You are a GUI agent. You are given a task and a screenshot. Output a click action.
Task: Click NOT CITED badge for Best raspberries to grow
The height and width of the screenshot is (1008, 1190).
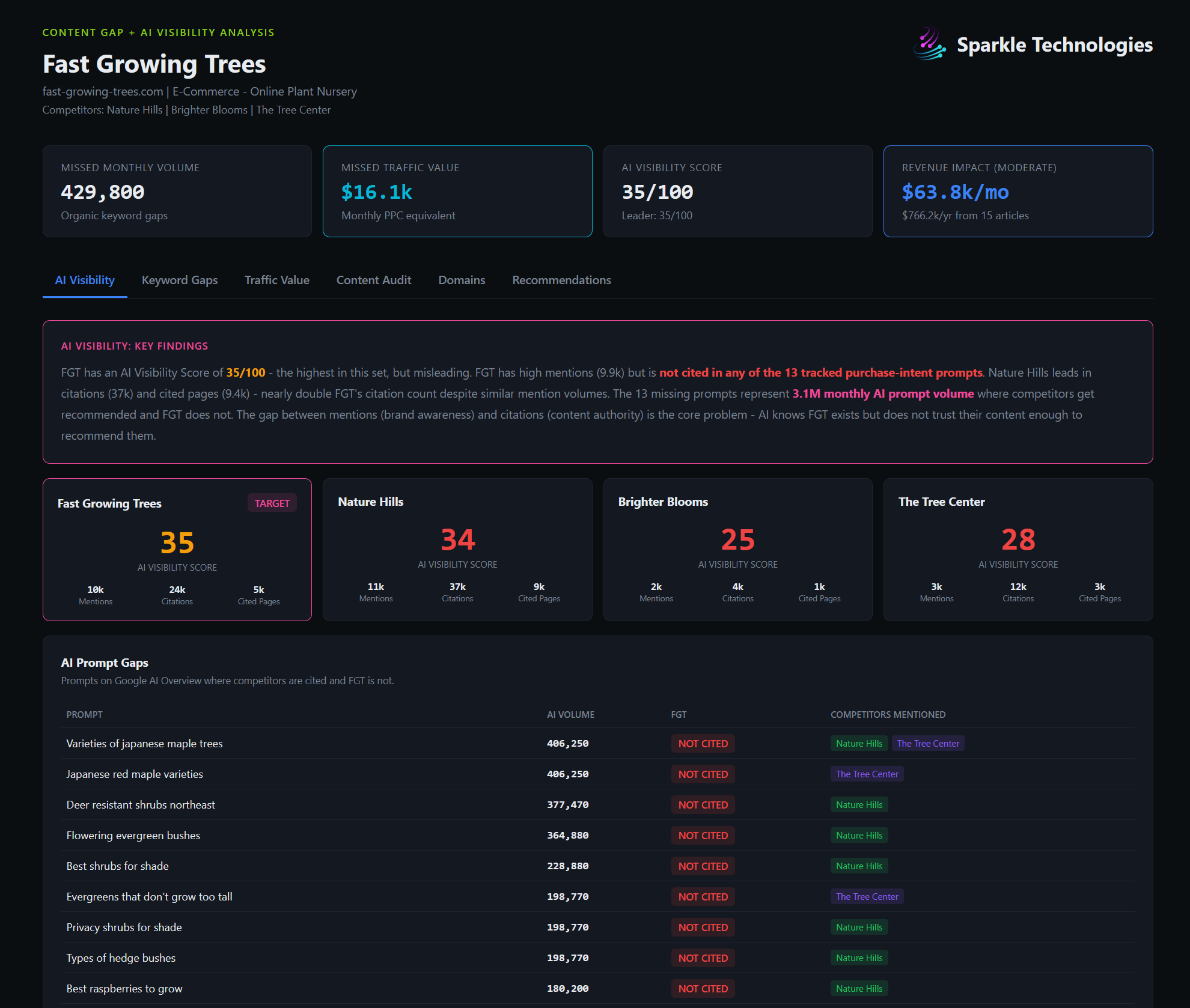tap(703, 989)
